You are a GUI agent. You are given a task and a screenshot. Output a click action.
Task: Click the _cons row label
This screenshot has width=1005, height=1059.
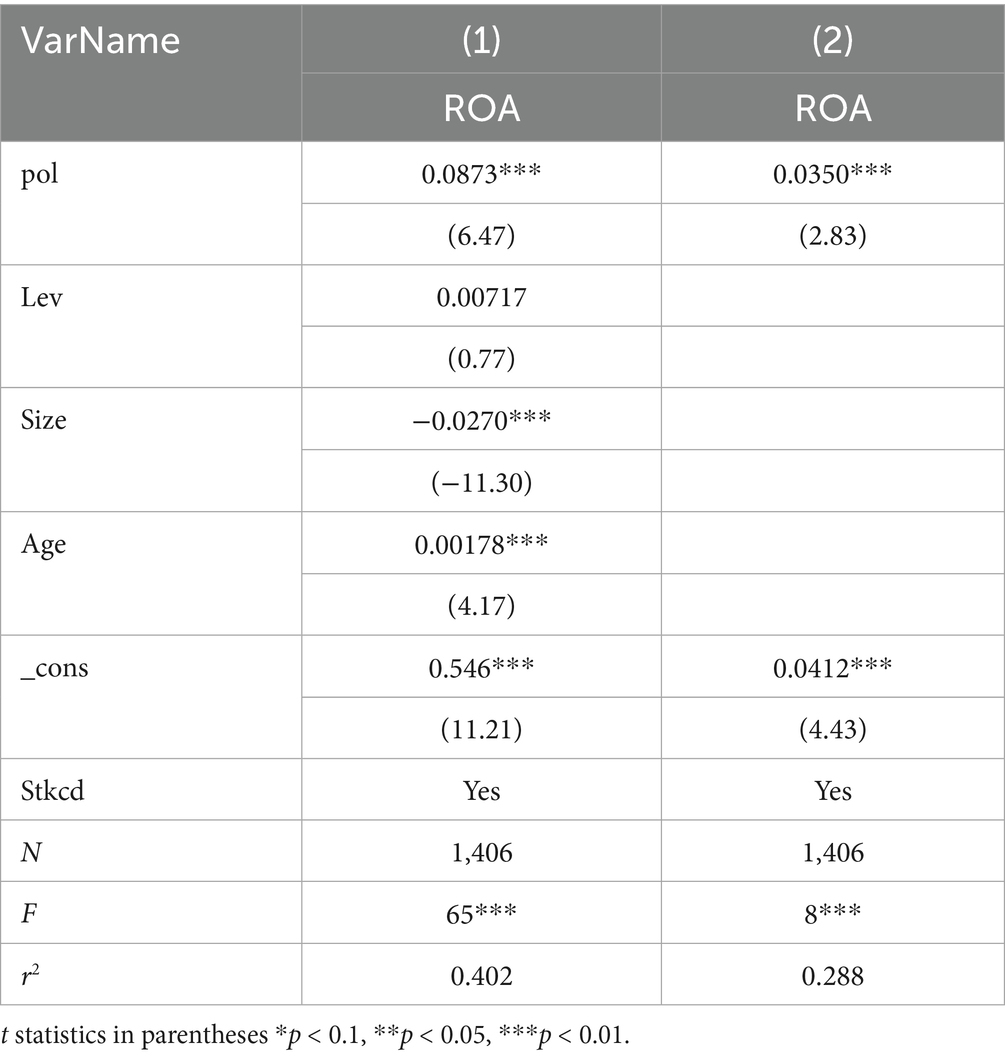pos(54,667)
